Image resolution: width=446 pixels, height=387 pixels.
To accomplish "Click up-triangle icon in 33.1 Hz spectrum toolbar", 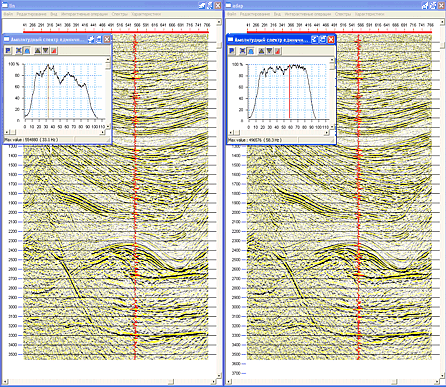I will tap(38, 50).
